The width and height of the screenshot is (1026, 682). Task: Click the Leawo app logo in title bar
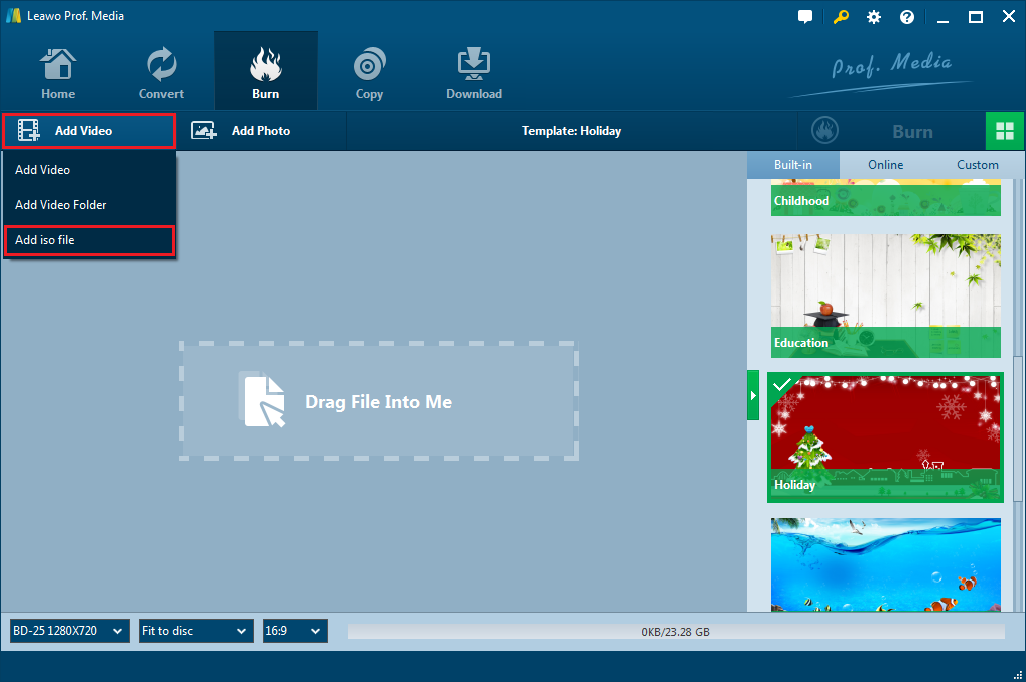[13, 16]
